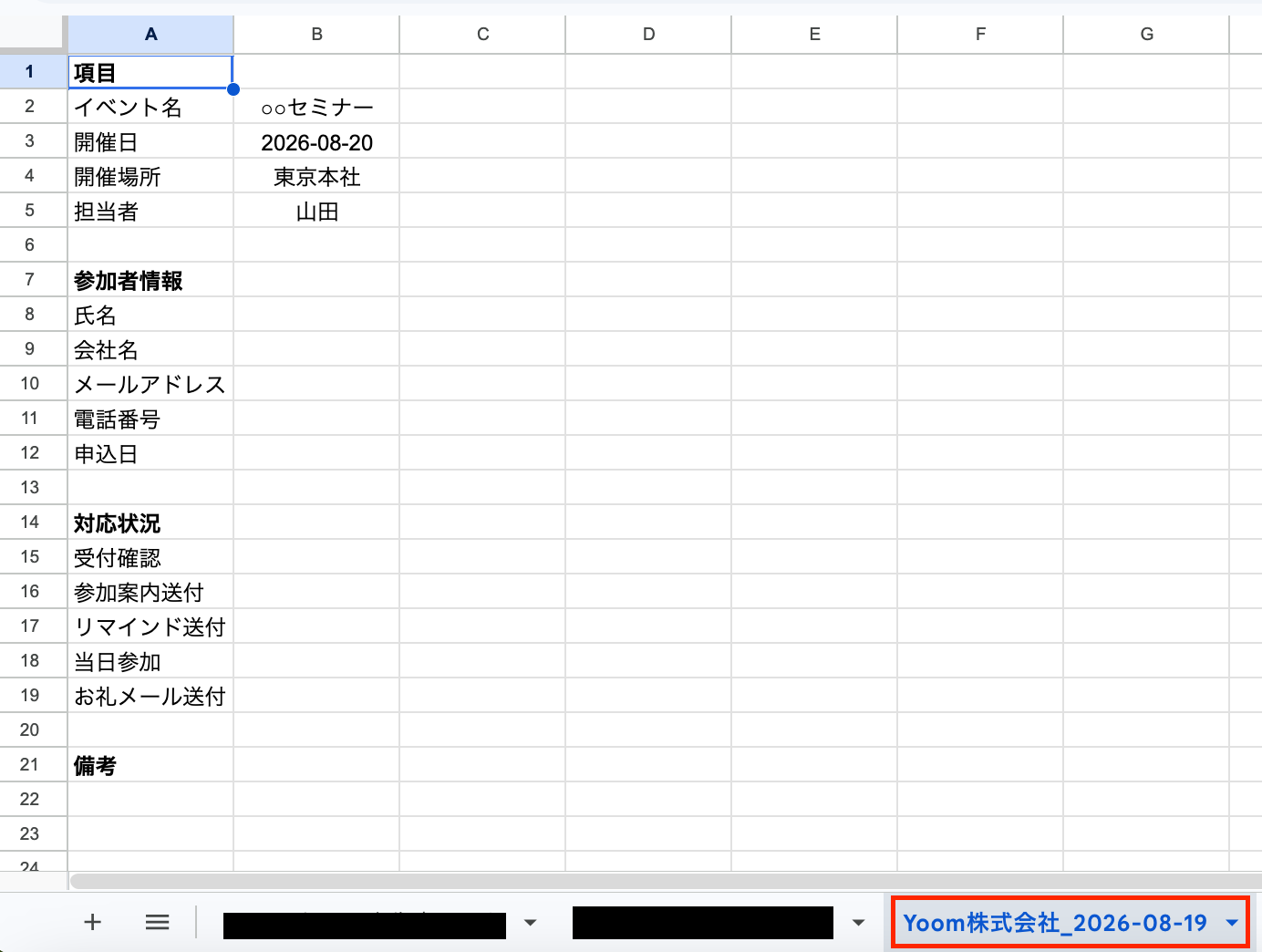
Task: Select the お礼メール送付 cell
Action: click(x=150, y=696)
